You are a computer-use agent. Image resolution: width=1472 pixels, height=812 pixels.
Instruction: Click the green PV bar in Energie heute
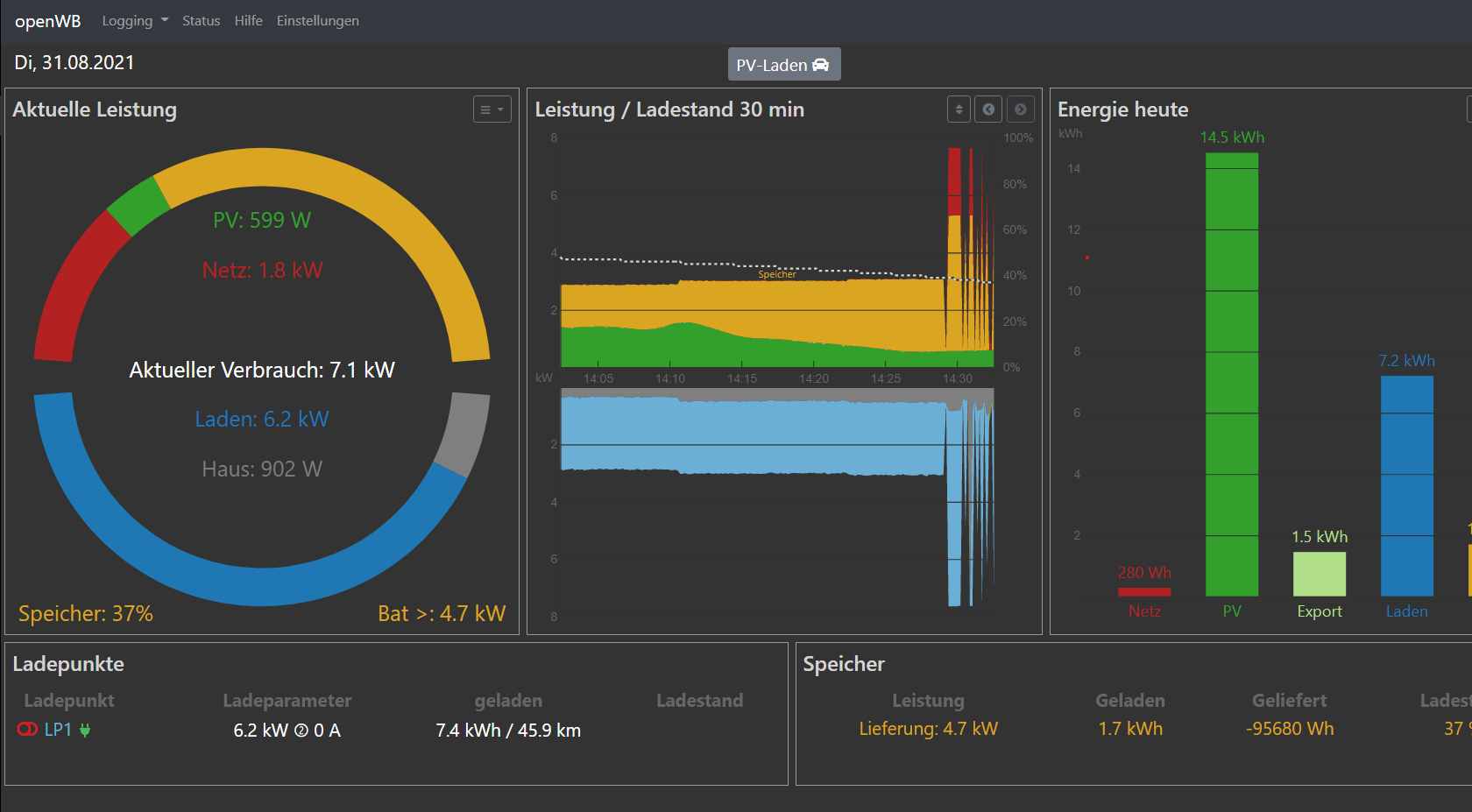coord(1231,375)
